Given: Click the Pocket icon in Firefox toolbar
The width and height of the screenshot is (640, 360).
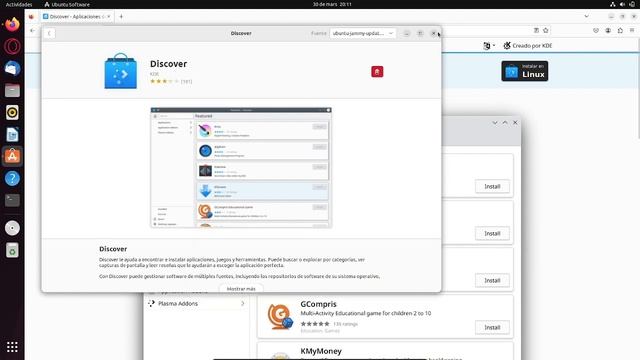Looking at the screenshot, I should 596,31.
